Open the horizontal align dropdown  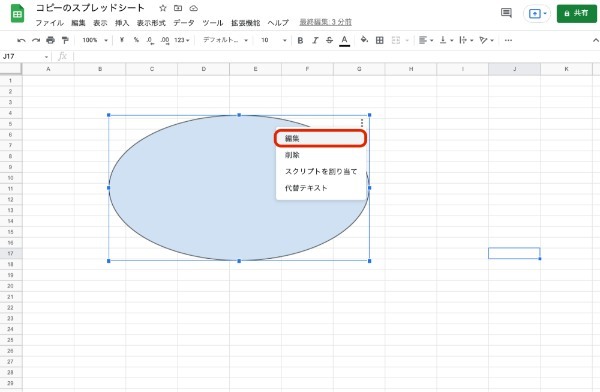coord(426,40)
